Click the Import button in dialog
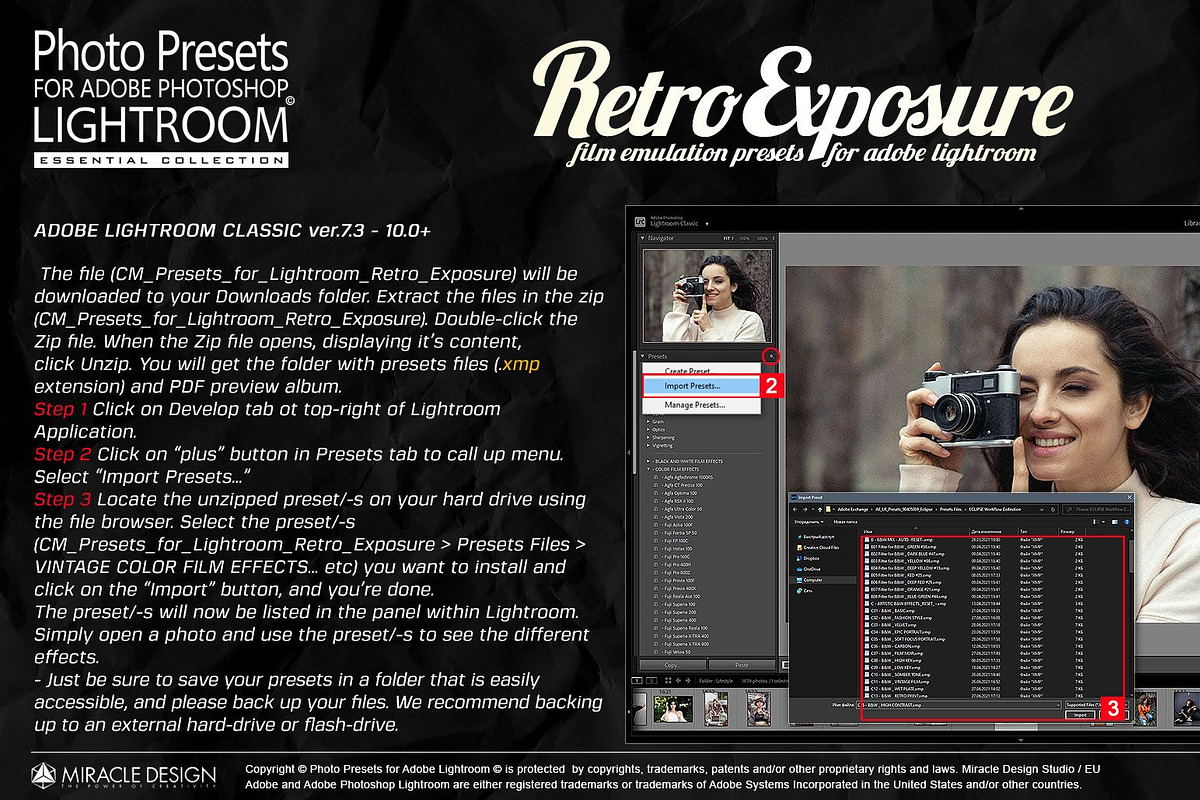 1080,715
